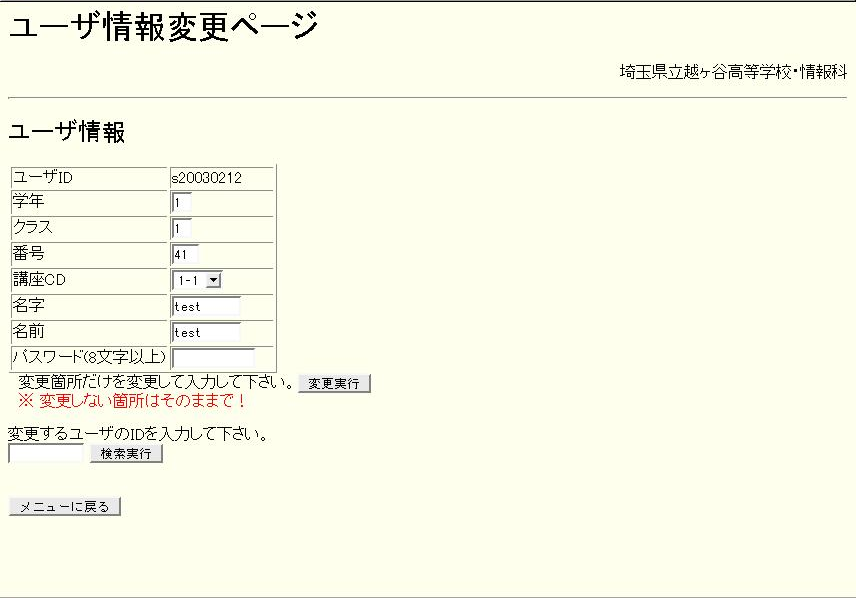Click the 名字 text field

pyautogui.click(x=206, y=307)
